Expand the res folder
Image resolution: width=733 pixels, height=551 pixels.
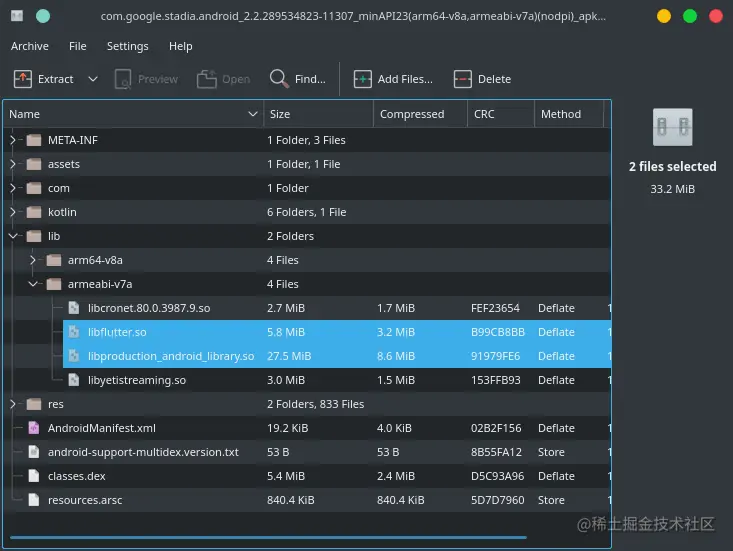pyautogui.click(x=13, y=404)
